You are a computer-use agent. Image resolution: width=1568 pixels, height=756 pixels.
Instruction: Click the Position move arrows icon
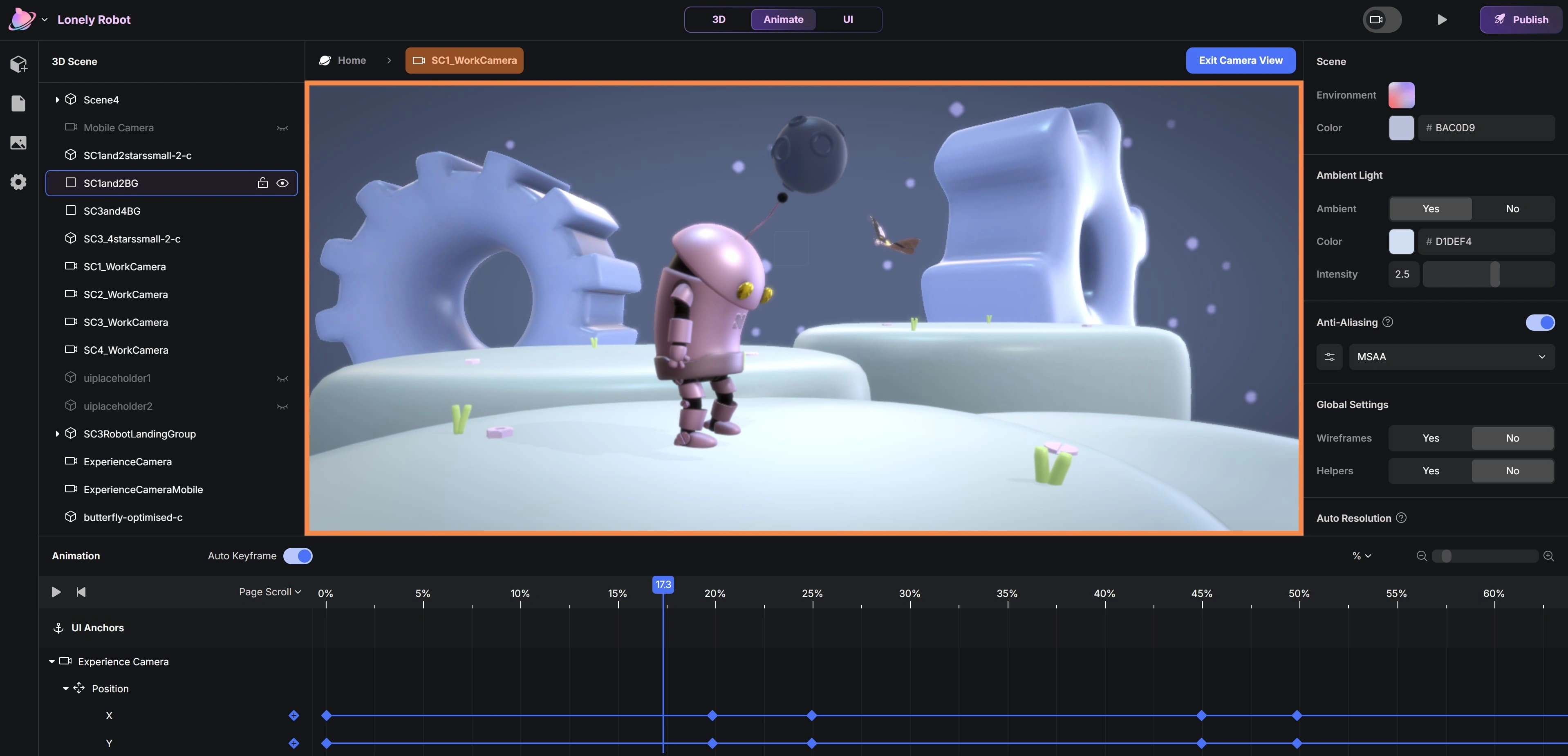pyautogui.click(x=79, y=689)
